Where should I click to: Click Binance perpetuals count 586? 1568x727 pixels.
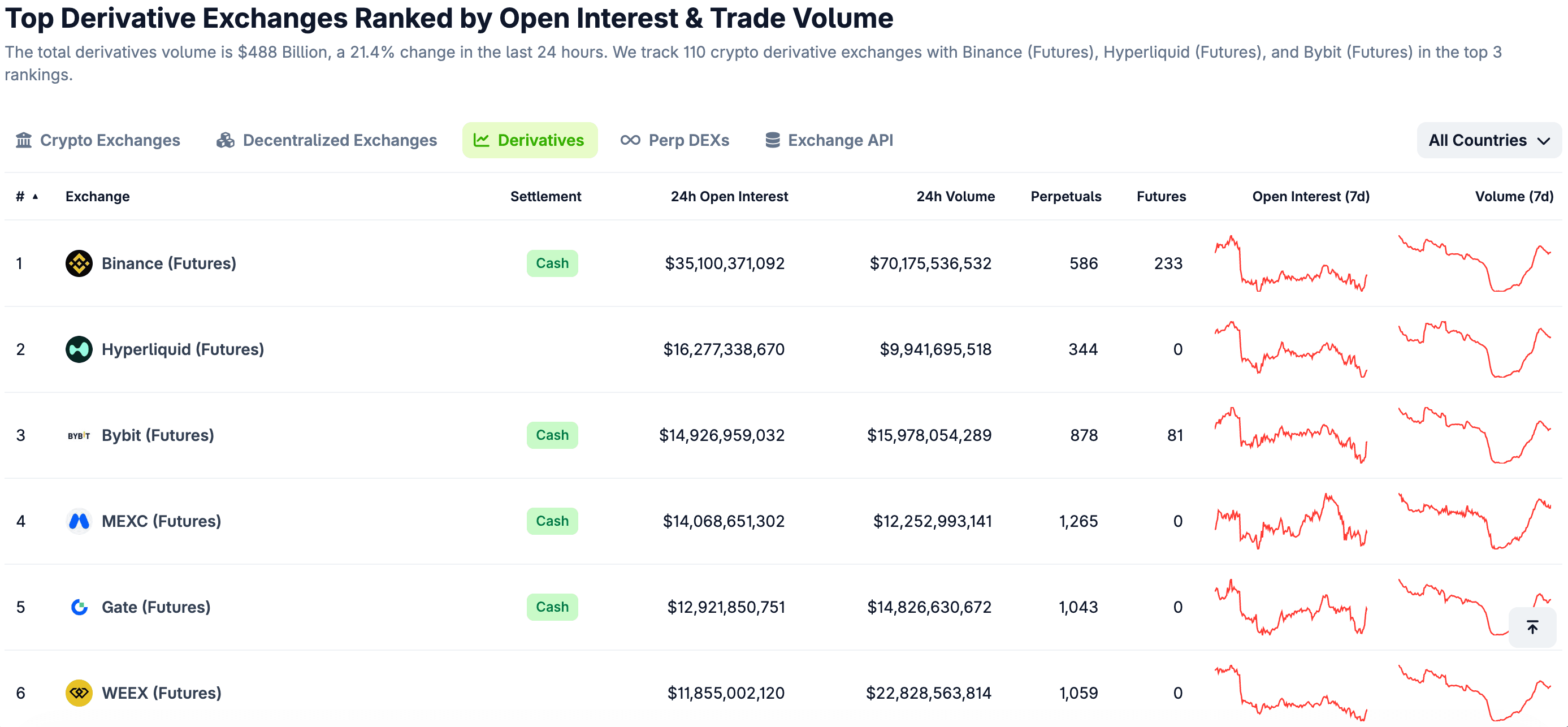(x=1084, y=263)
